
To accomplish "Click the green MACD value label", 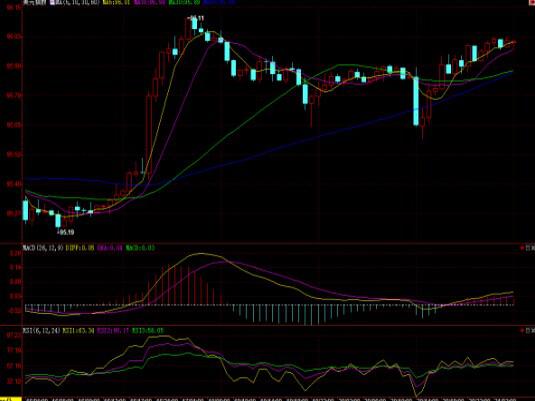I will point(140,248).
